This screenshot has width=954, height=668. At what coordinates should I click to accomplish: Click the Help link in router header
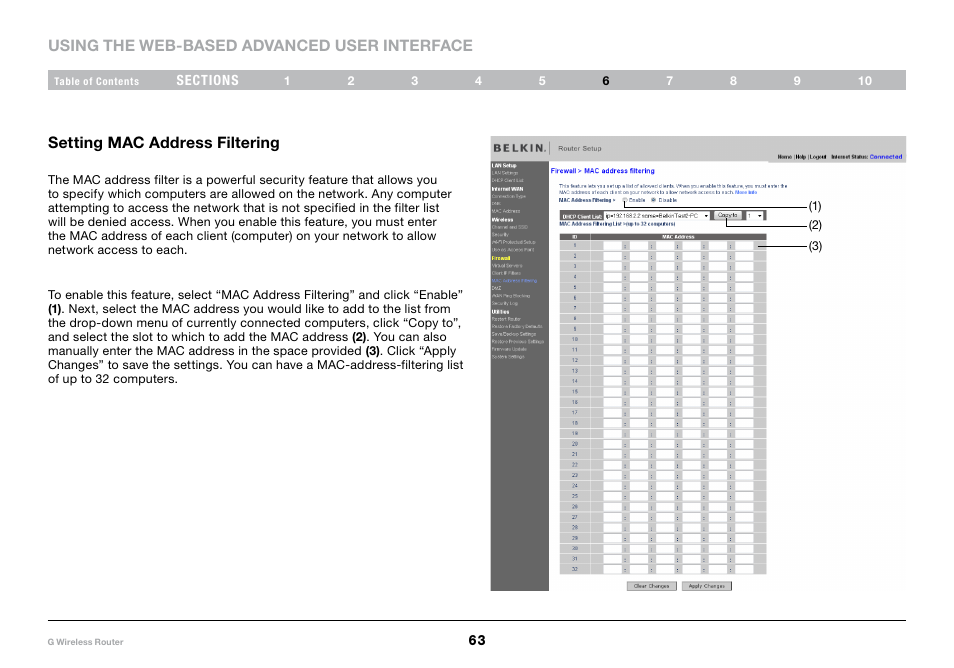[801, 157]
